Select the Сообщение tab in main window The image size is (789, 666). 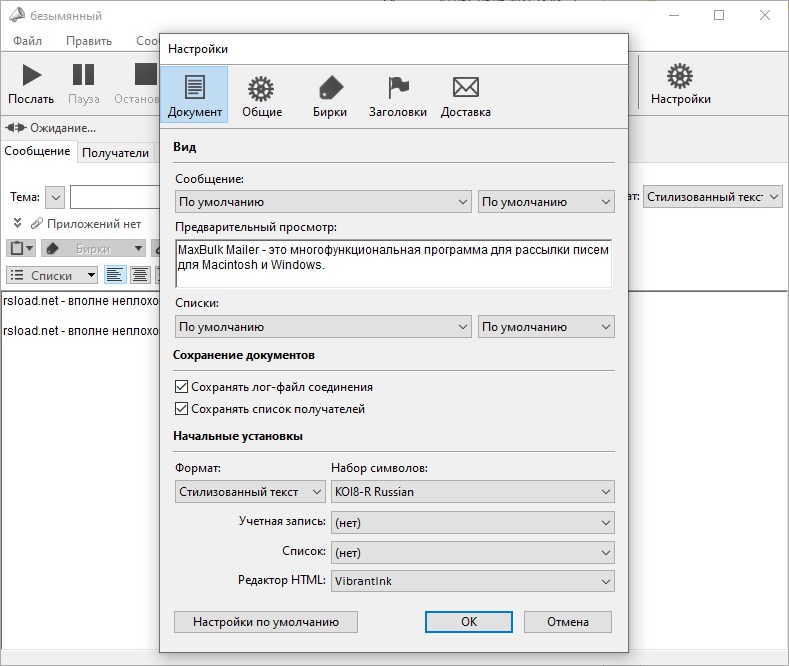point(37,151)
